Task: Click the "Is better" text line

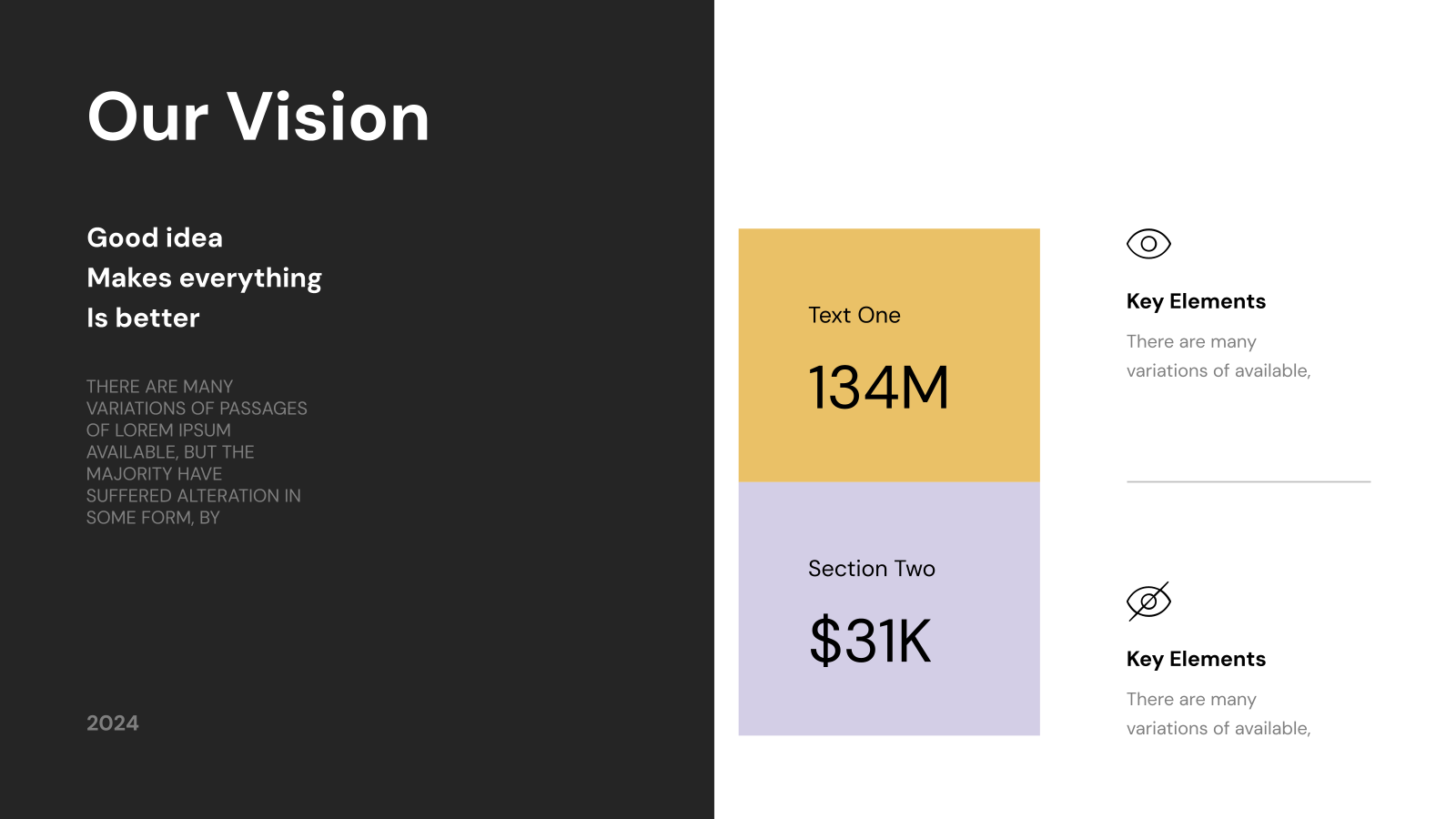Action: point(143,318)
